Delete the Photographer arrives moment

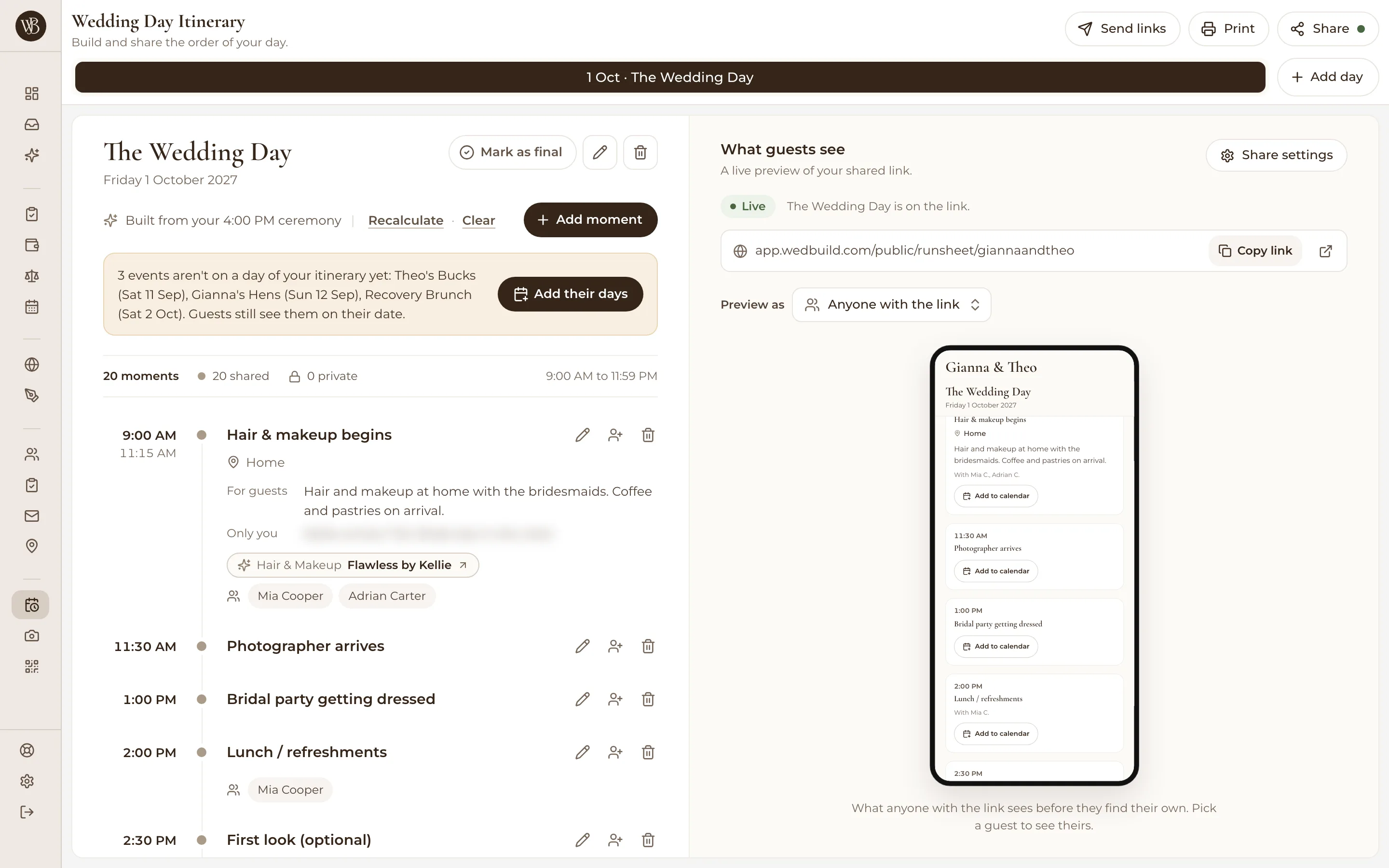[648, 646]
